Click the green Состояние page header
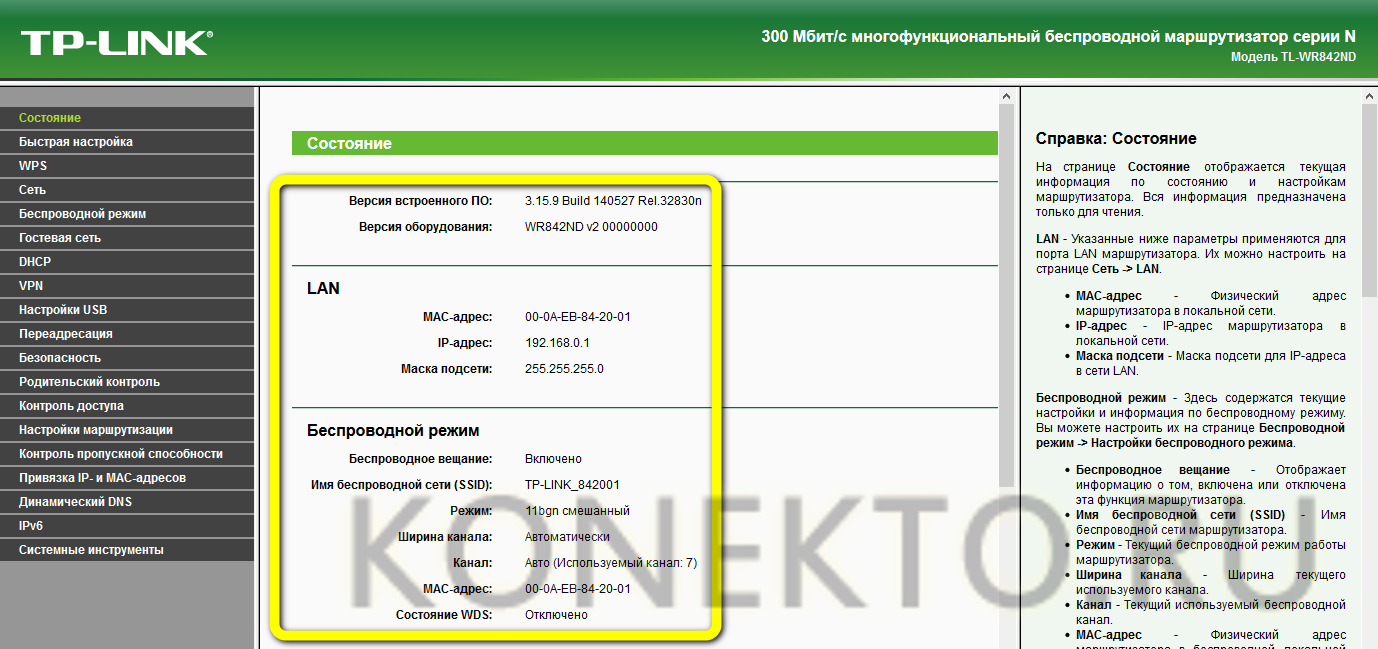 645,143
